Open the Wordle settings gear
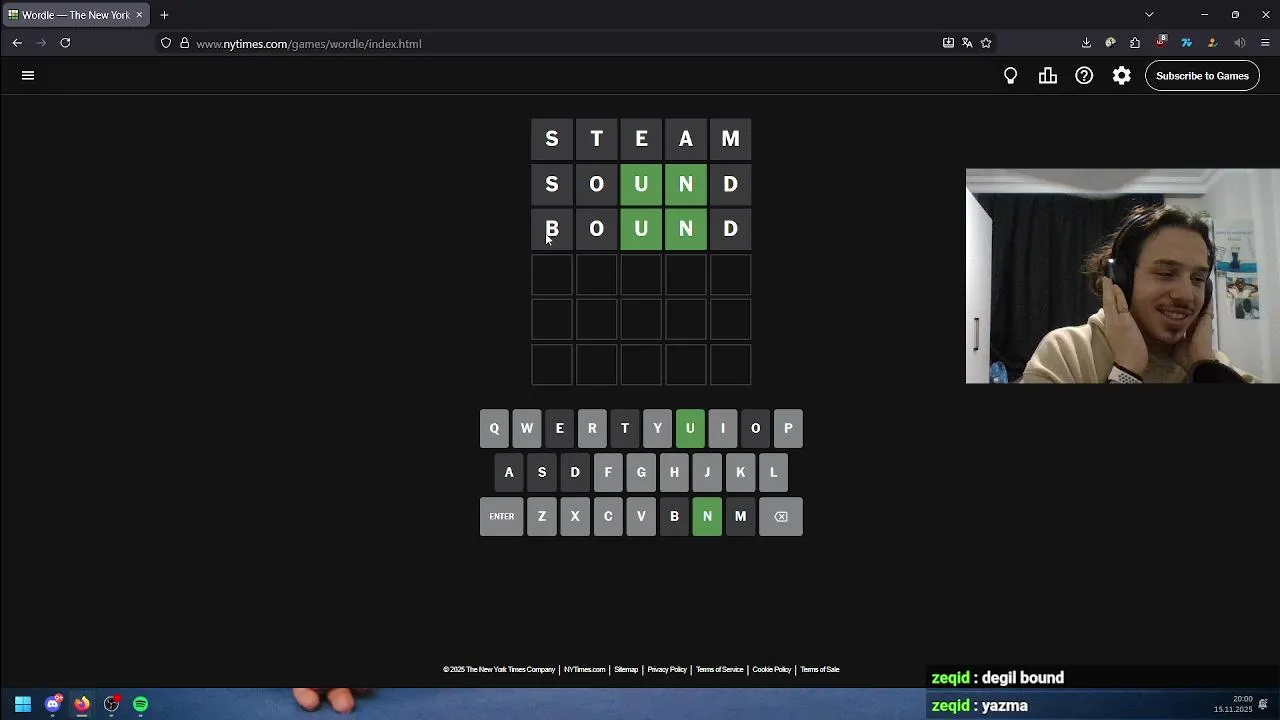The image size is (1280, 720). tap(1121, 76)
